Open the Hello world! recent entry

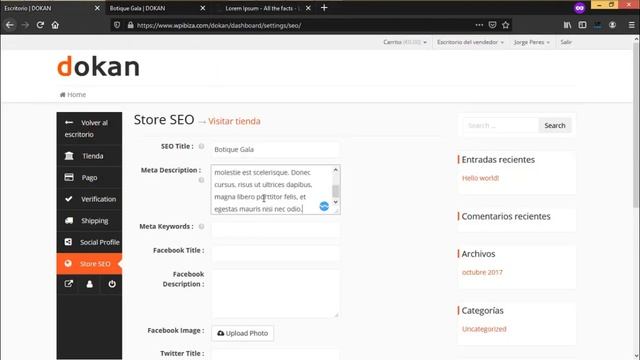point(480,178)
